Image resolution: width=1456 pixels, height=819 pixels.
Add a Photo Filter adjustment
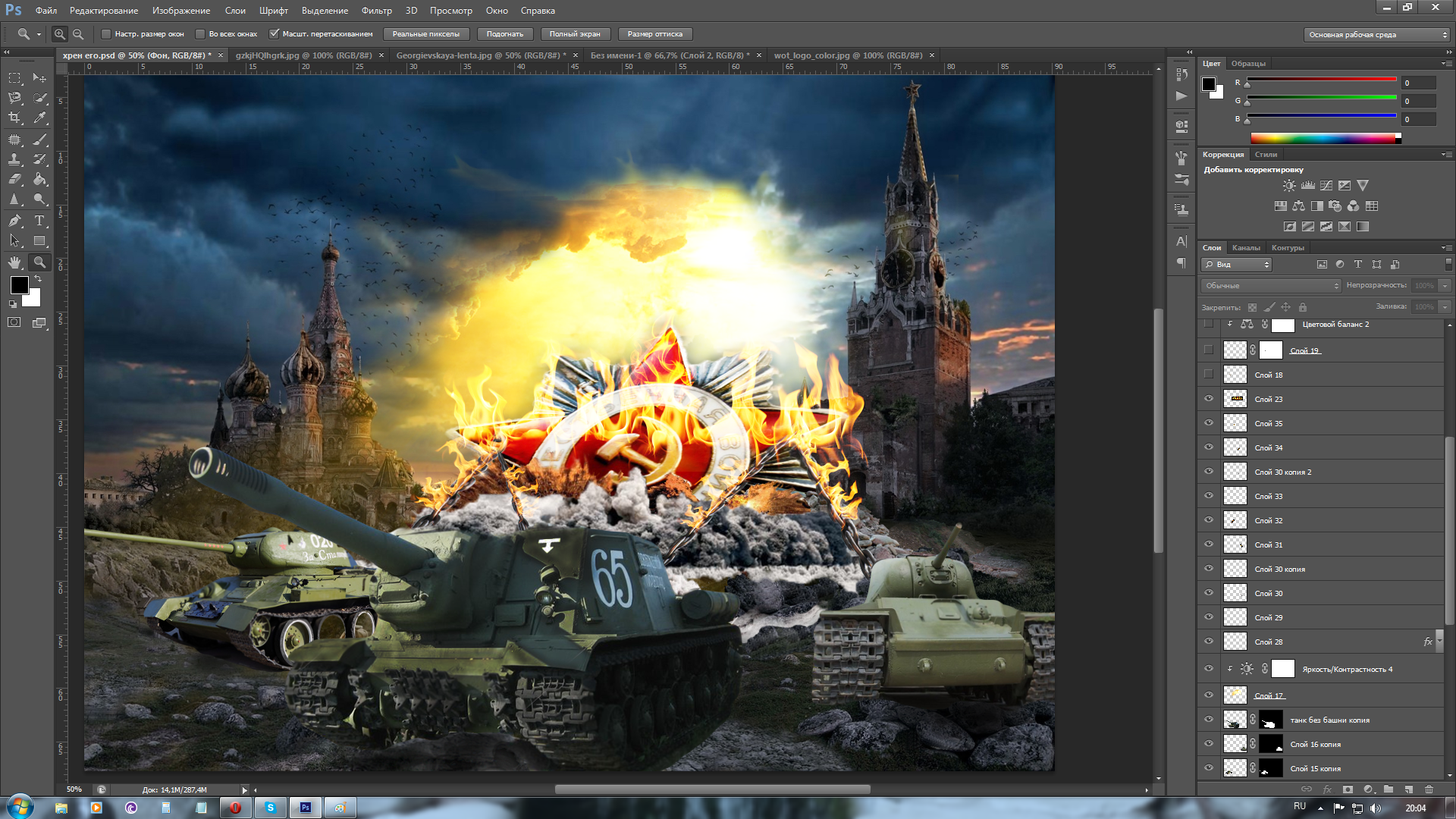[x=1335, y=206]
